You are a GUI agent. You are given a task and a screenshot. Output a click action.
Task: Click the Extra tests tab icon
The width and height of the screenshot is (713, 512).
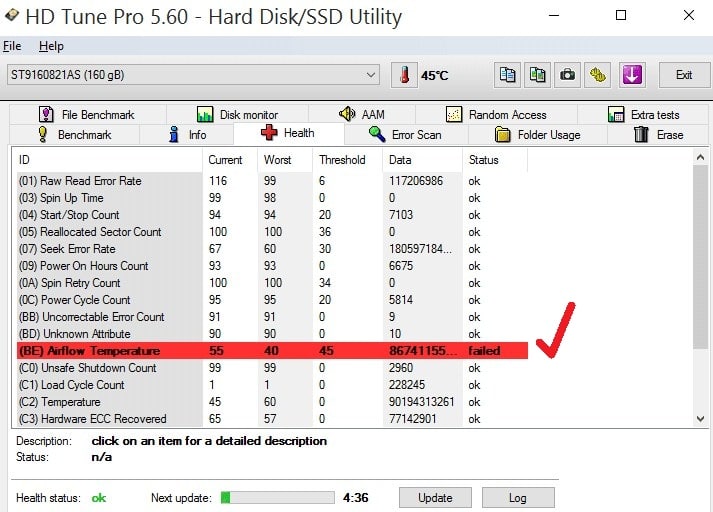tap(616, 114)
